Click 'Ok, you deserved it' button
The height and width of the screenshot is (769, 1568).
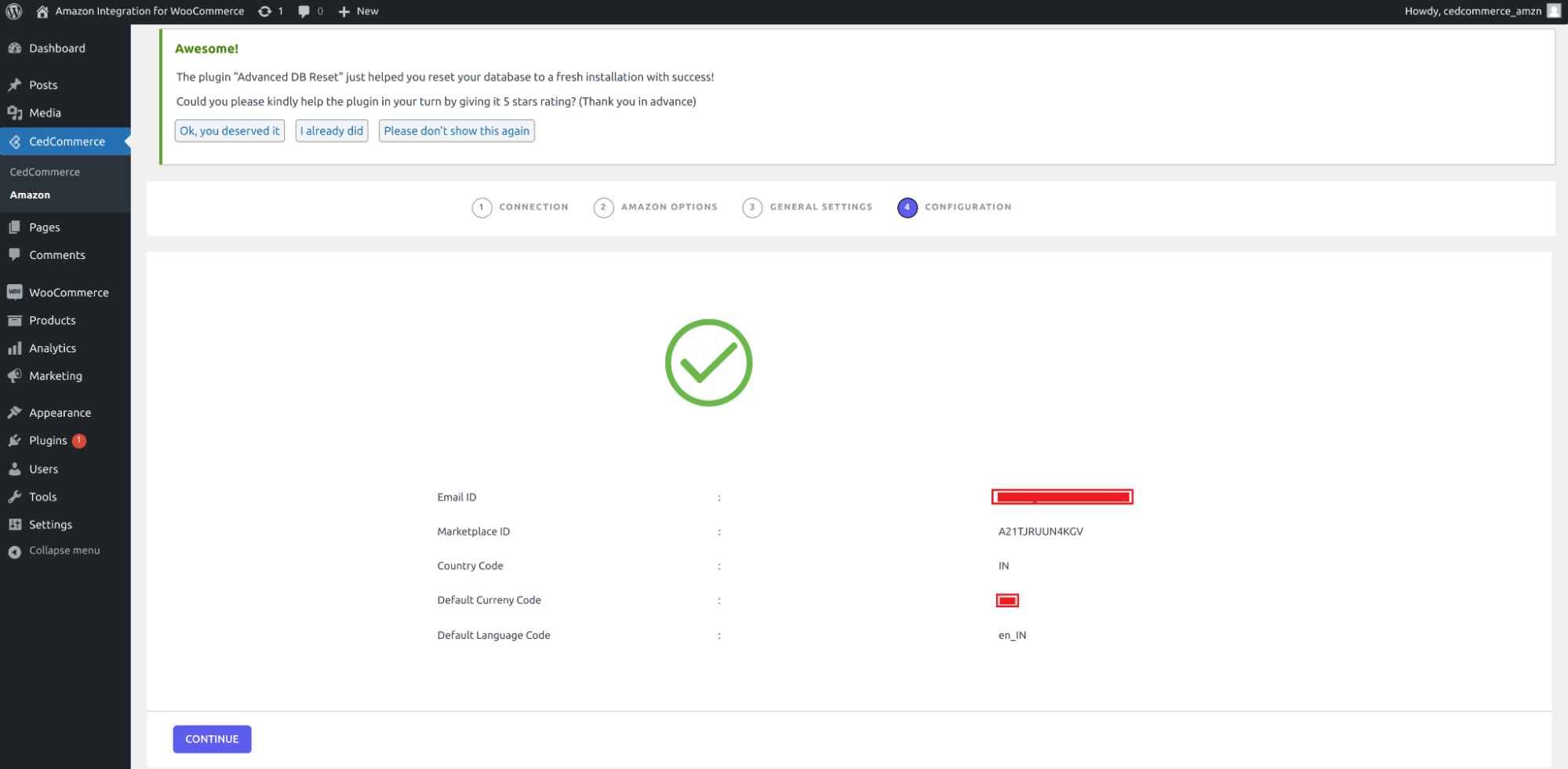230,131
